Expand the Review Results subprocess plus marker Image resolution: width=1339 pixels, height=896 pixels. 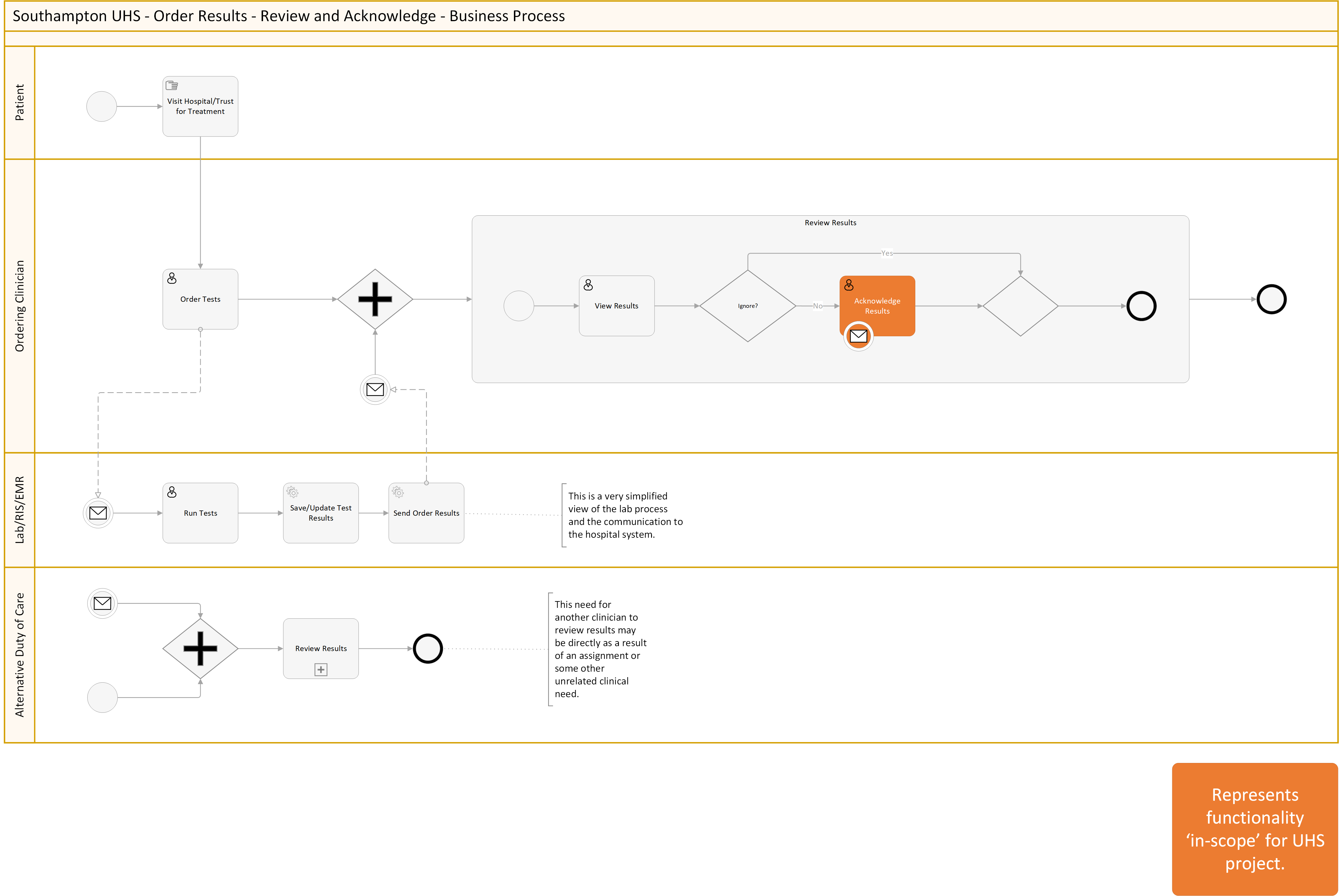point(321,670)
